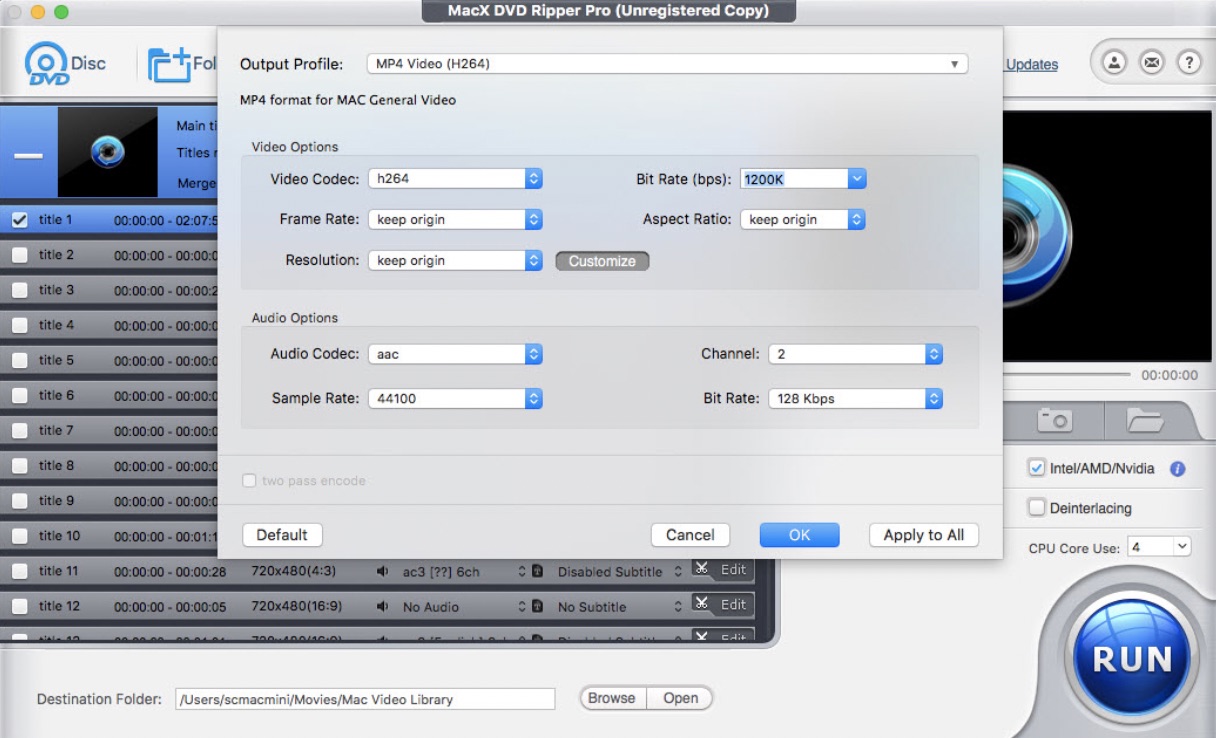The width and height of the screenshot is (1216, 738).
Task: Click 720x480(16:9) on title 12 row
Action: tap(297, 607)
